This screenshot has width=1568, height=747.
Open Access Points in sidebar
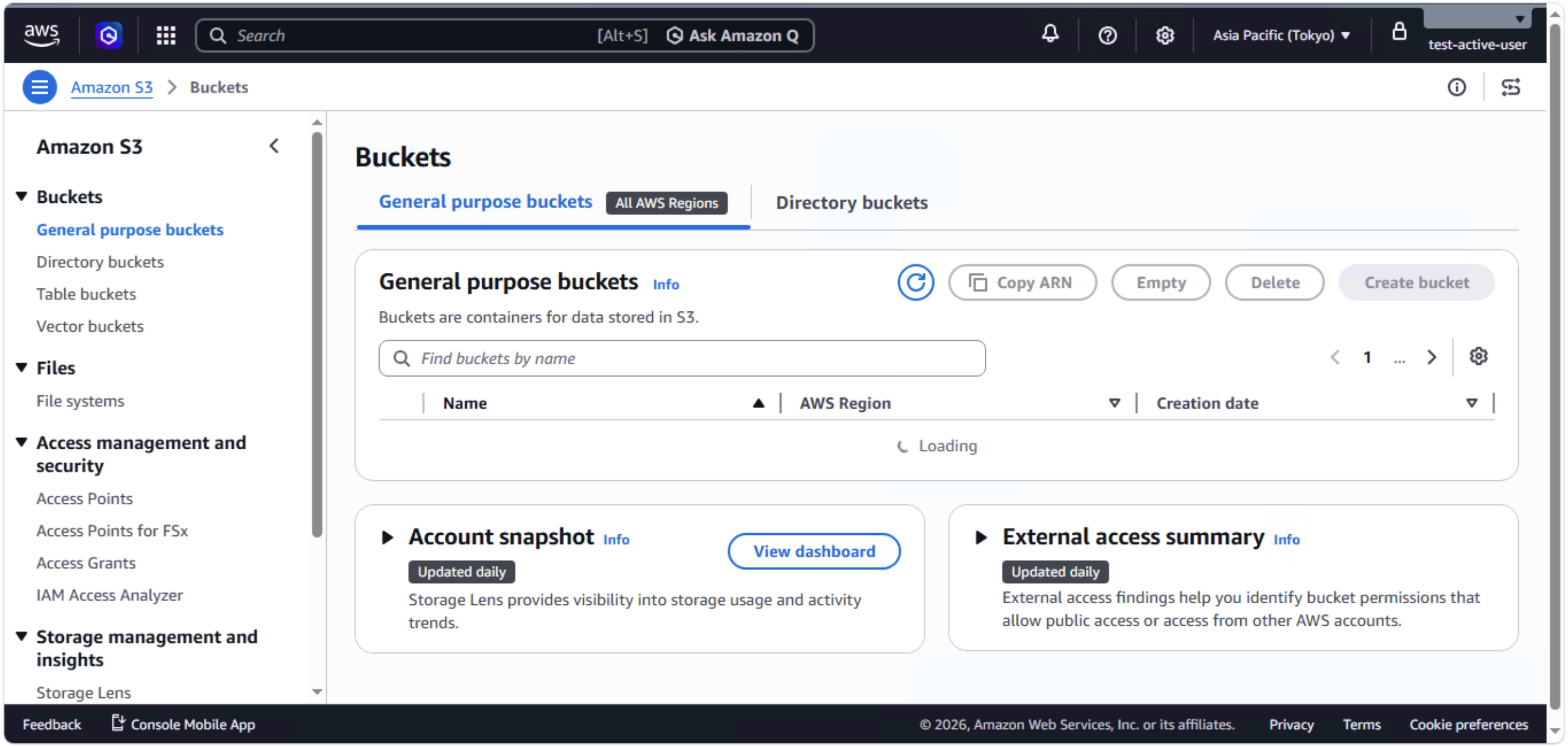click(84, 499)
